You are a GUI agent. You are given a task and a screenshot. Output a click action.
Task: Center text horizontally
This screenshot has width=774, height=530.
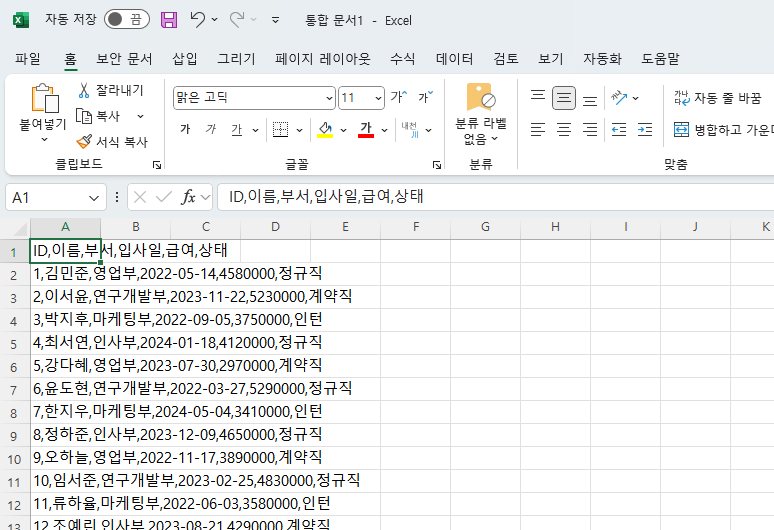tap(564, 130)
